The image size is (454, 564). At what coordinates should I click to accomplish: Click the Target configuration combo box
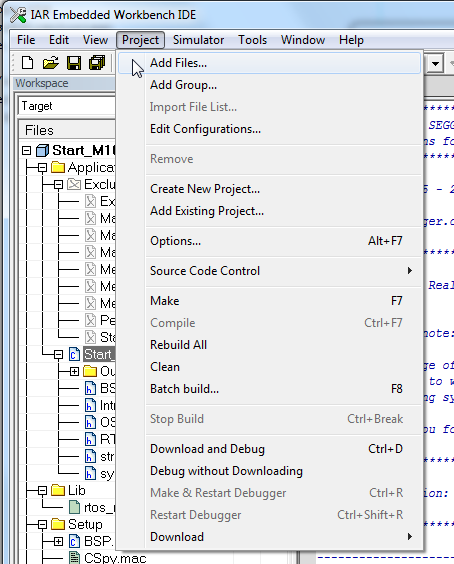[67, 106]
